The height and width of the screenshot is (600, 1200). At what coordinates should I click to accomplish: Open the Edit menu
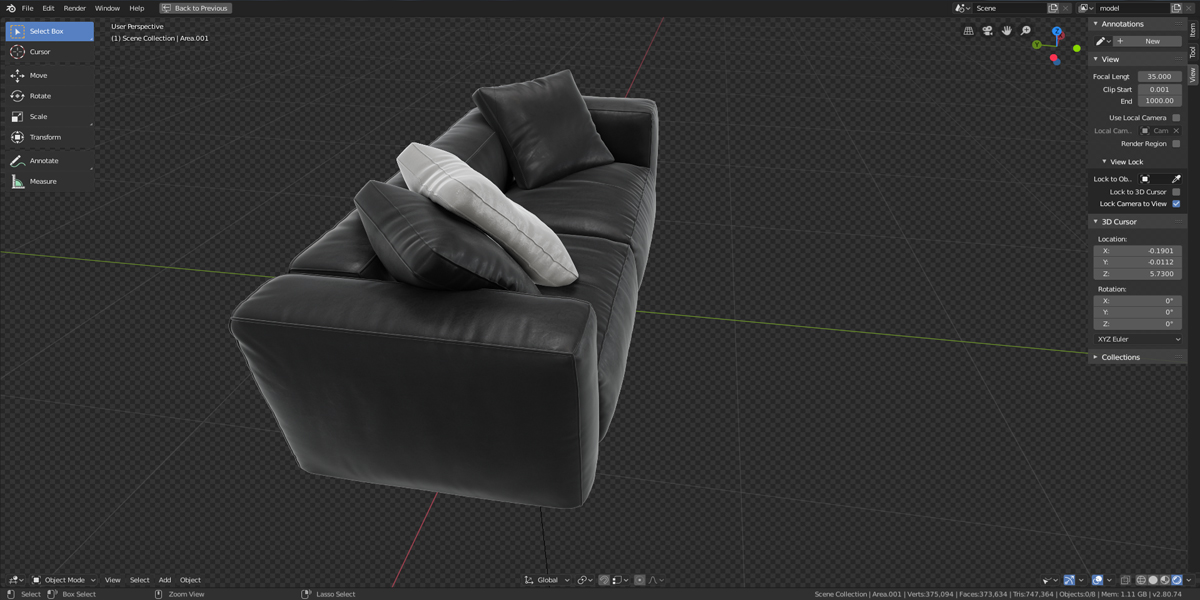click(x=48, y=8)
